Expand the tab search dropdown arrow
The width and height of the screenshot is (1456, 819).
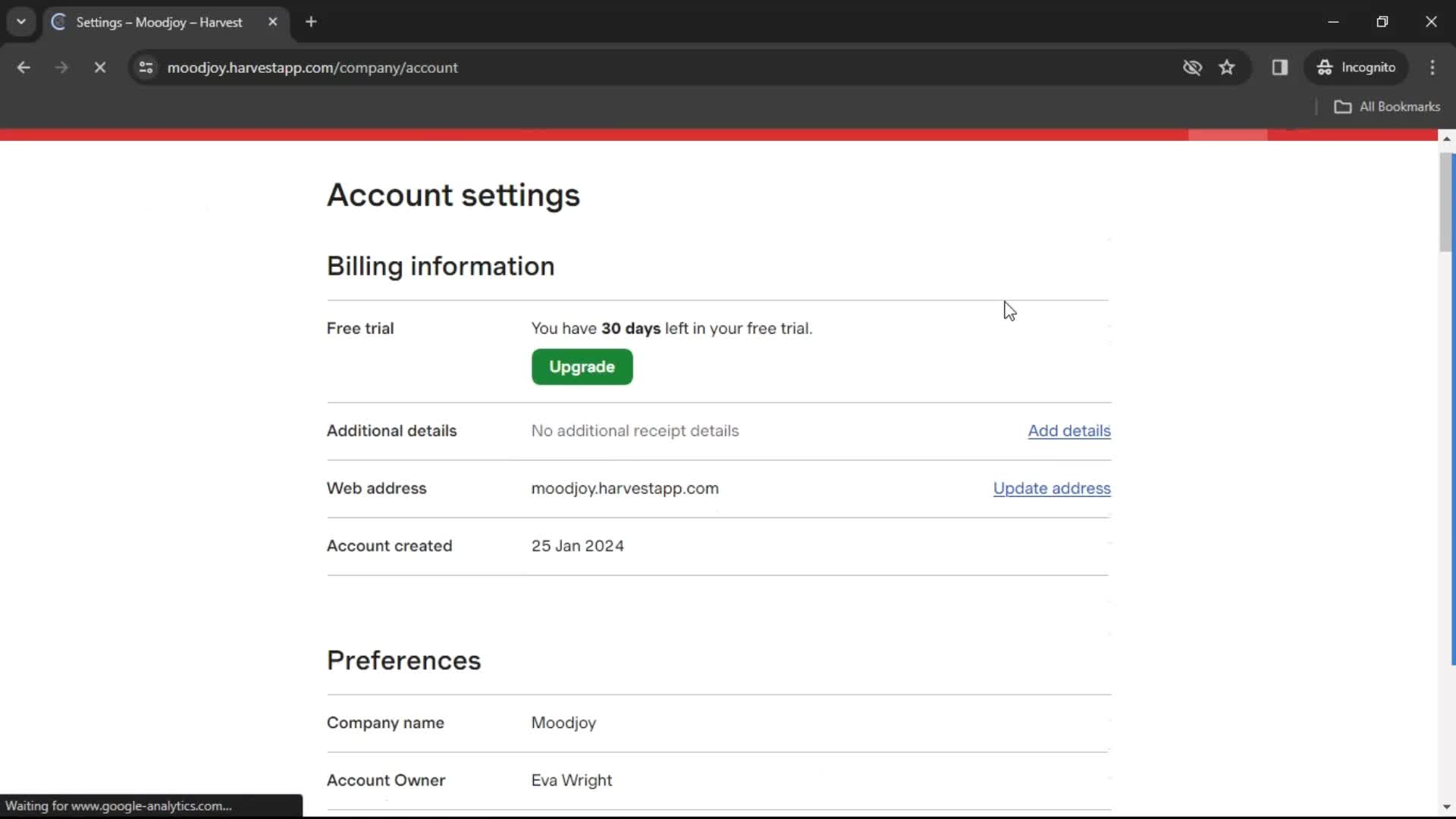(21, 22)
